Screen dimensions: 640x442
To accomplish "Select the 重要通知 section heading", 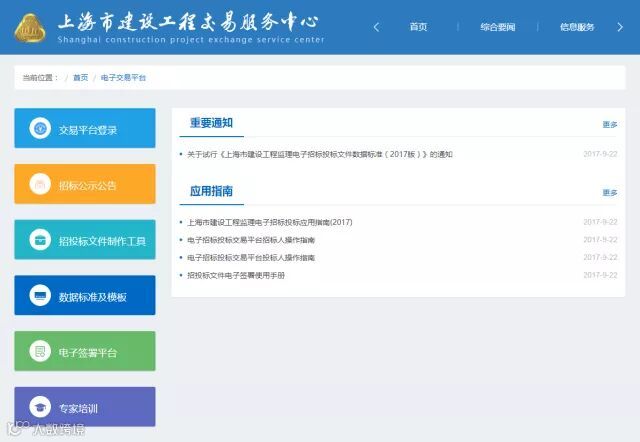I will (x=211, y=123).
